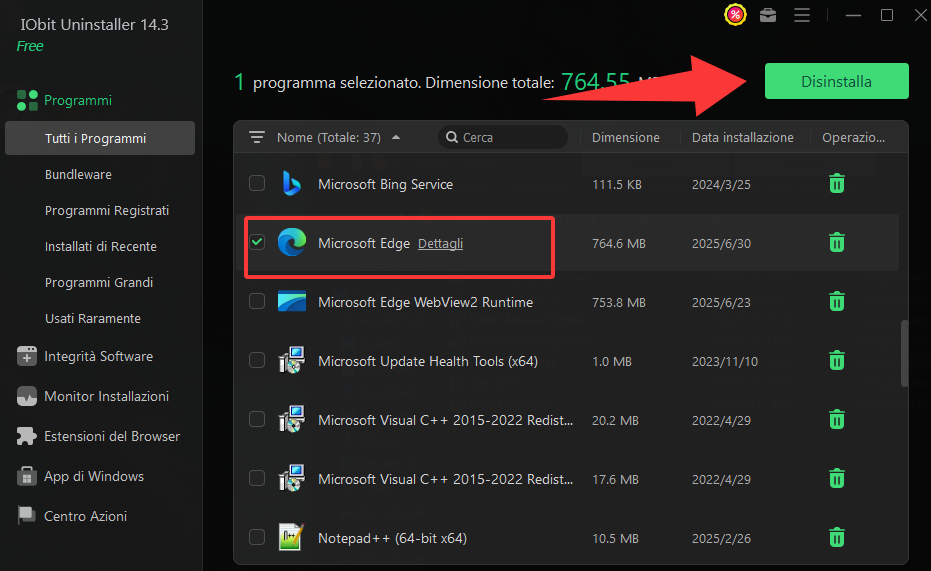Screen dimensions: 931x571
Task: Show Installati di Recente
Action: (101, 246)
